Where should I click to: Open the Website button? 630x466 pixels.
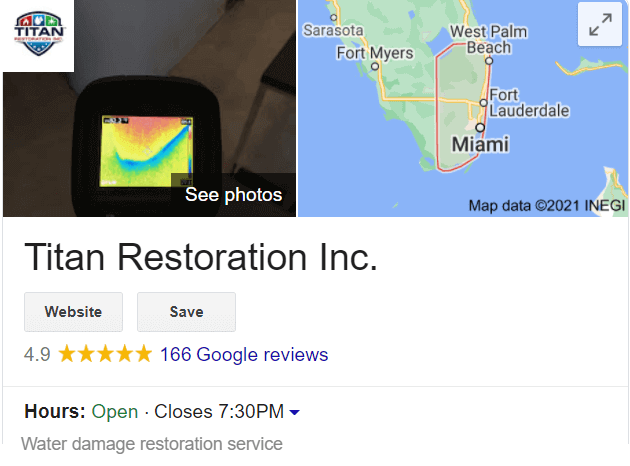coord(74,312)
